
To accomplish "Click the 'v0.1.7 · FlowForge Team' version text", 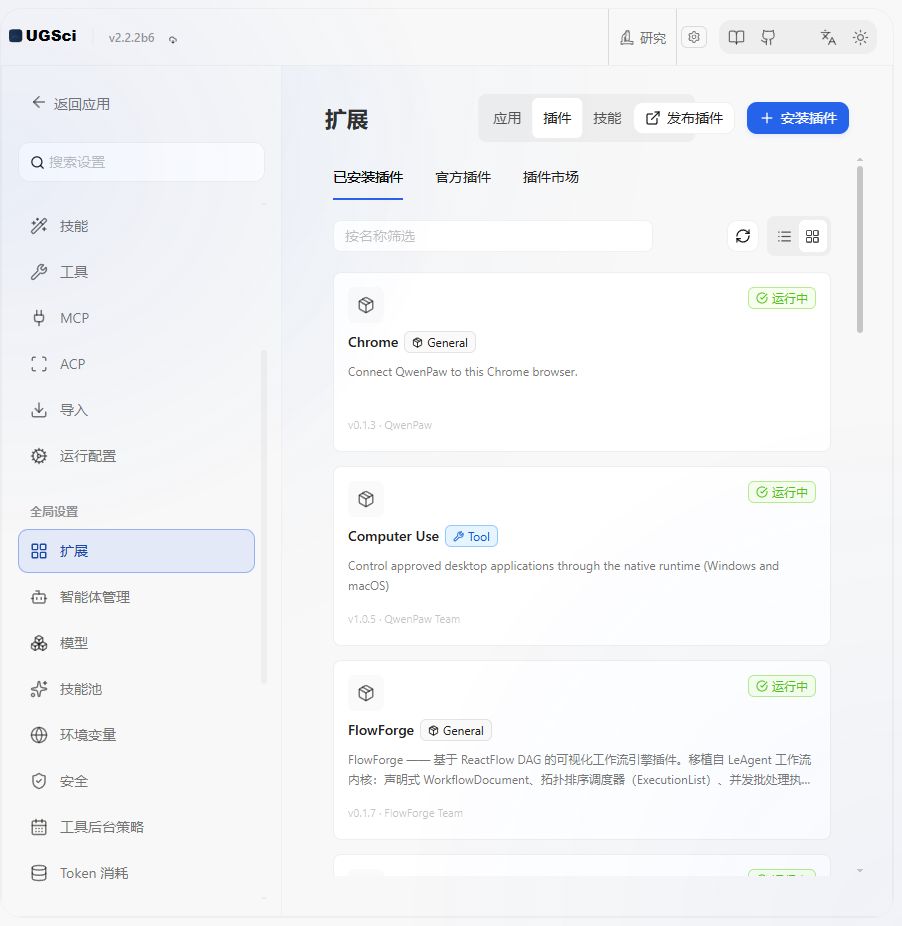I will (405, 813).
